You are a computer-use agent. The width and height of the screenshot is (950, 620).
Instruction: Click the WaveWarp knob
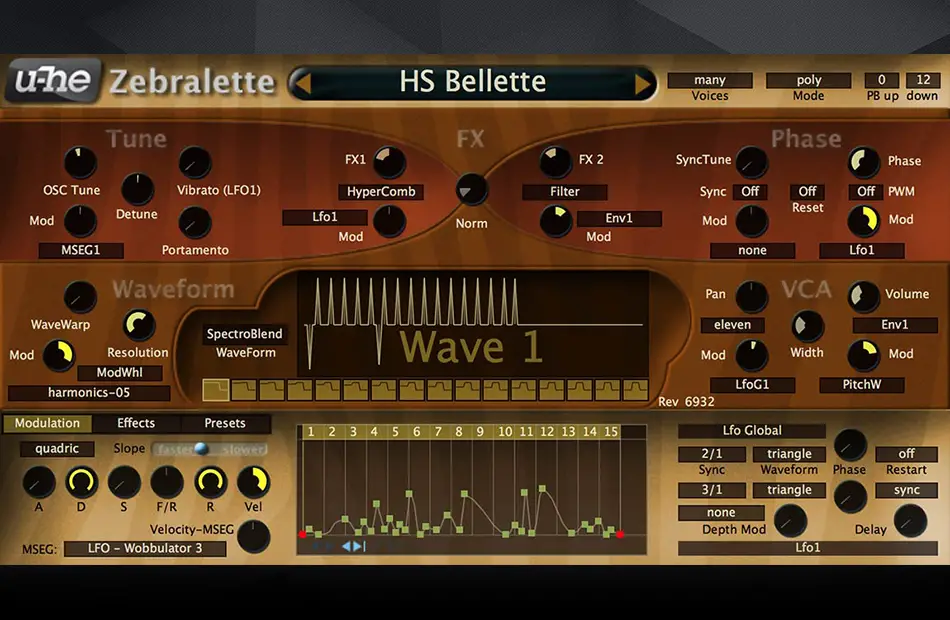[x=80, y=297]
